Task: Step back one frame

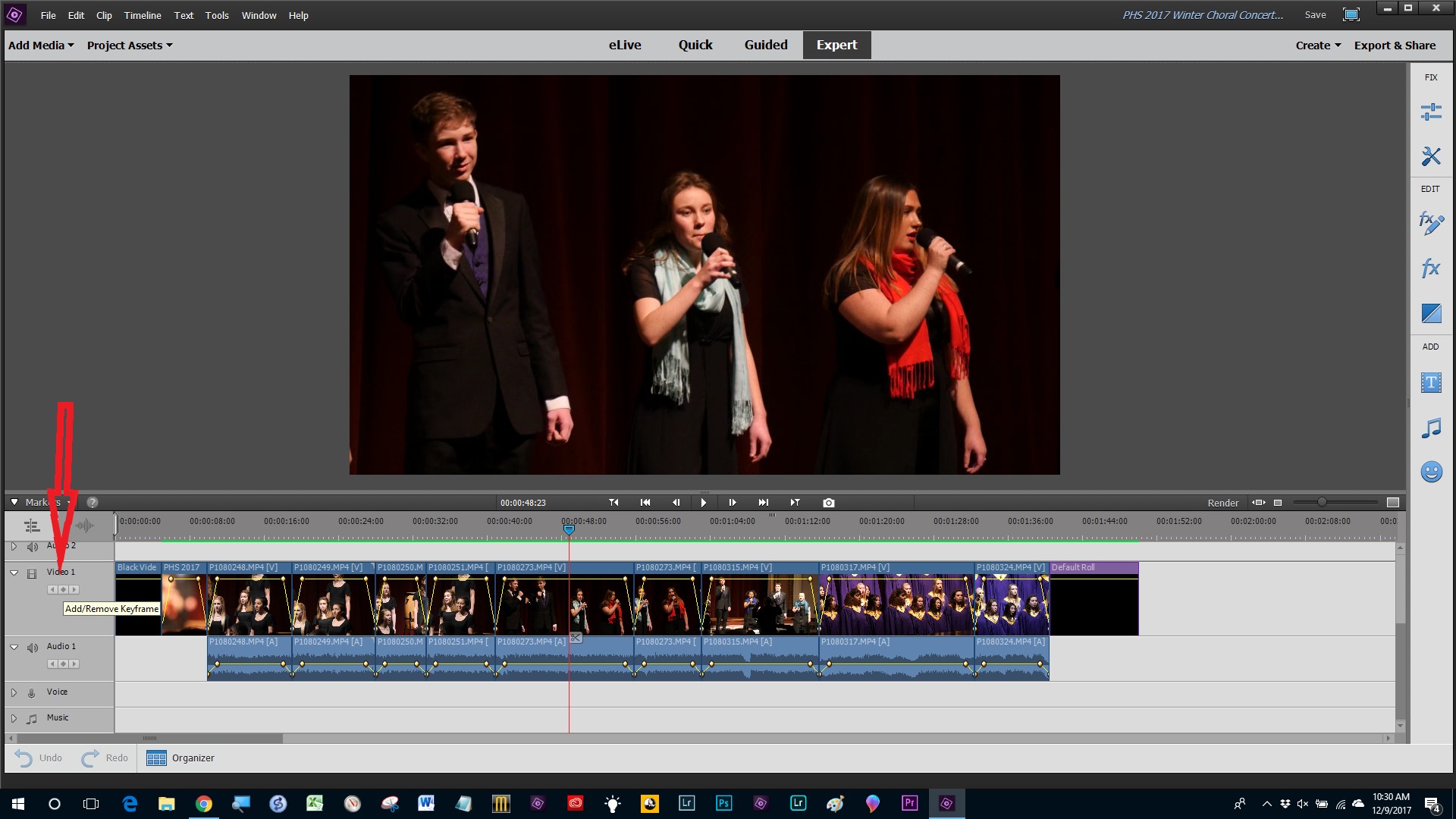Action: pos(676,503)
